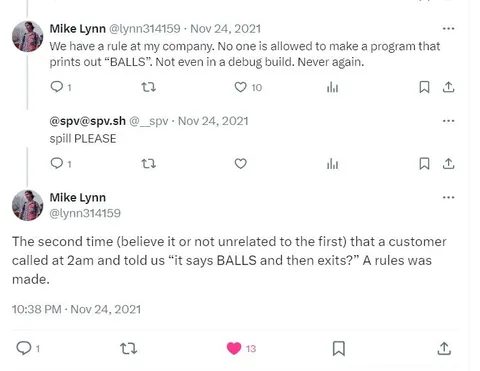Viewport: 480px width, 371px height.
Task: Like the 'spill PLEASE' tweet
Action: pos(240,164)
